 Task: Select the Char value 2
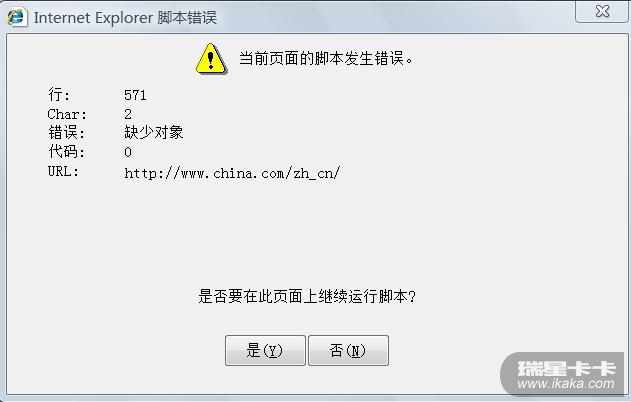[128, 114]
